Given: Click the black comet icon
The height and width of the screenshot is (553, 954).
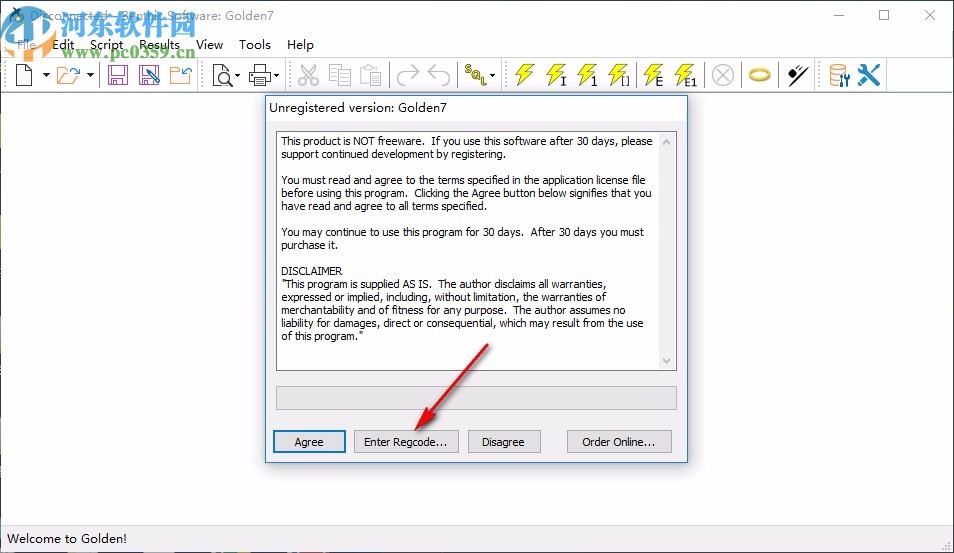Looking at the screenshot, I should point(797,75).
